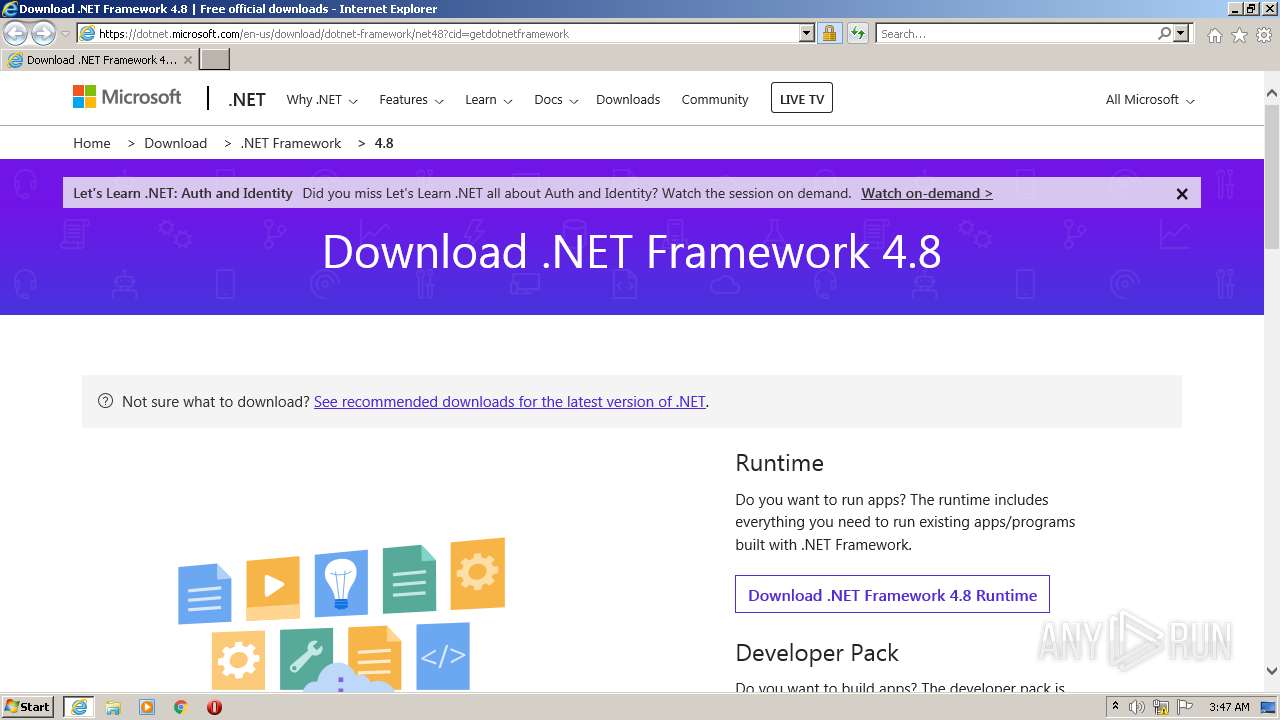Click the question mark help icon

point(105,401)
